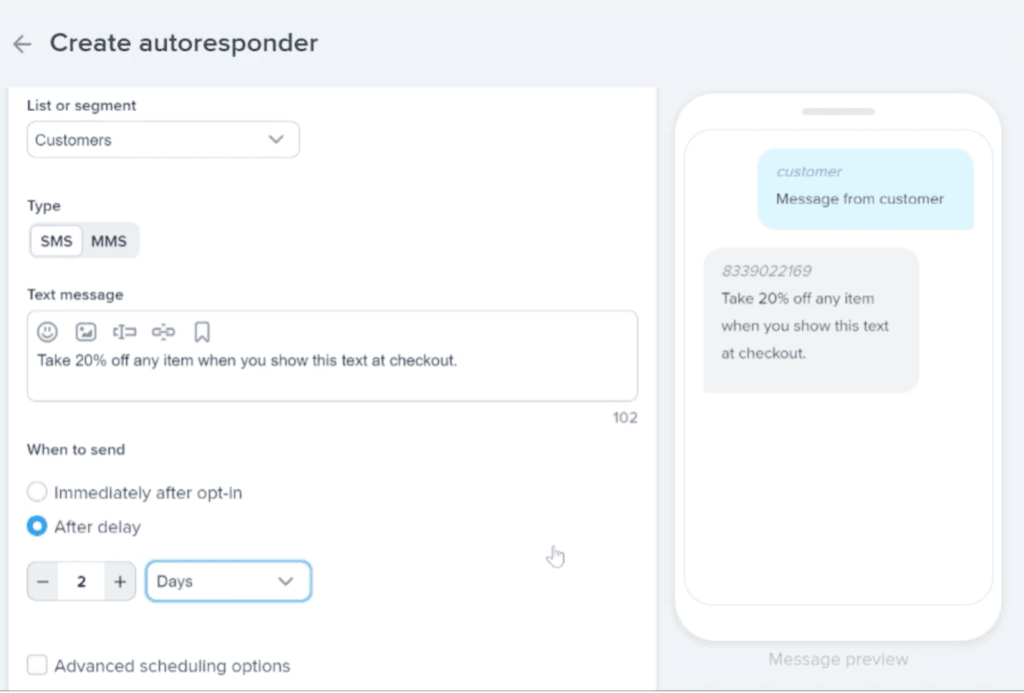Decrease delay with the minus button

pos(43,582)
